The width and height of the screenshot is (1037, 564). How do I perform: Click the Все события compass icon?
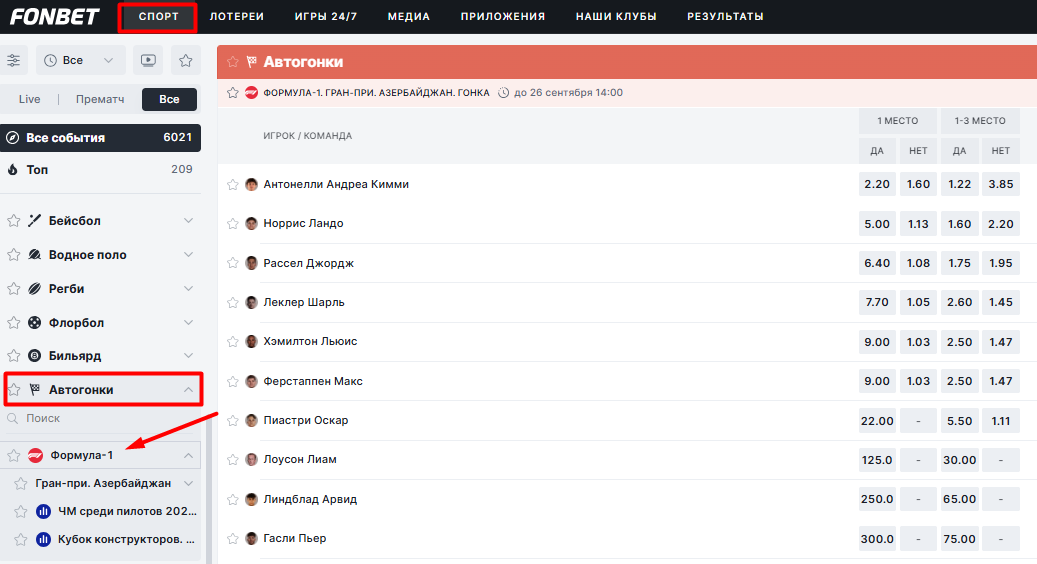(x=13, y=138)
